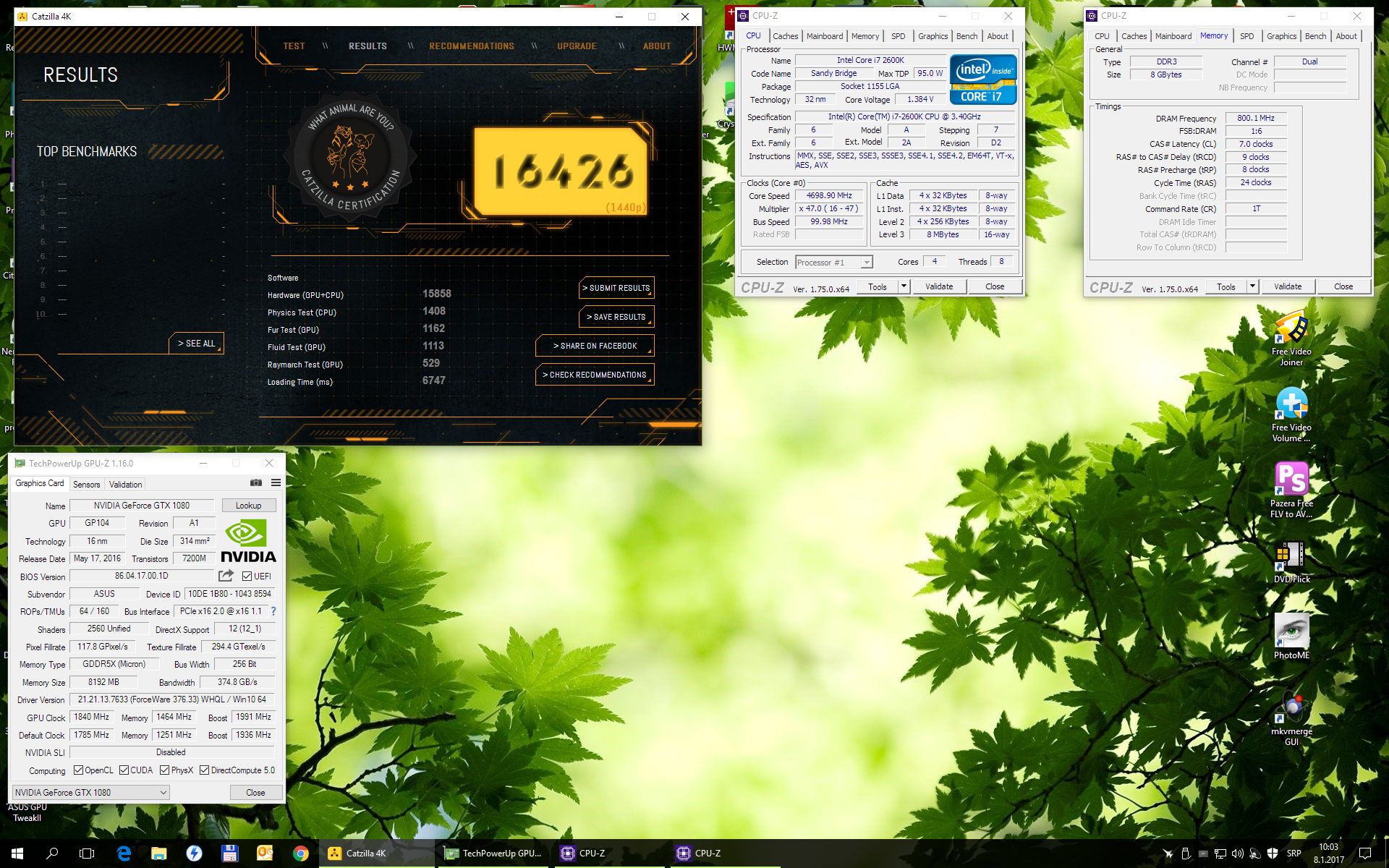
Task: Open the Graphics tab in the right CPU-Z window
Action: pos(1281,36)
